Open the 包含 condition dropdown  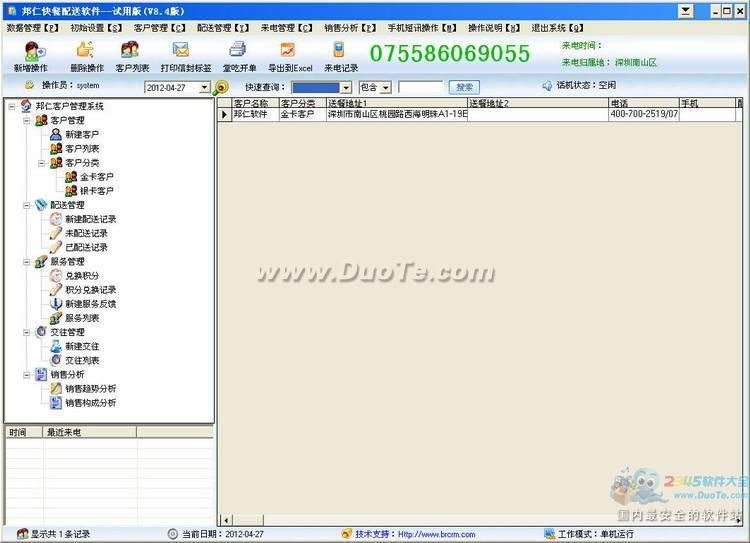tap(386, 88)
